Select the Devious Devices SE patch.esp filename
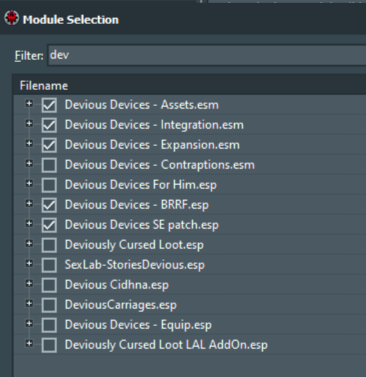 142,225
